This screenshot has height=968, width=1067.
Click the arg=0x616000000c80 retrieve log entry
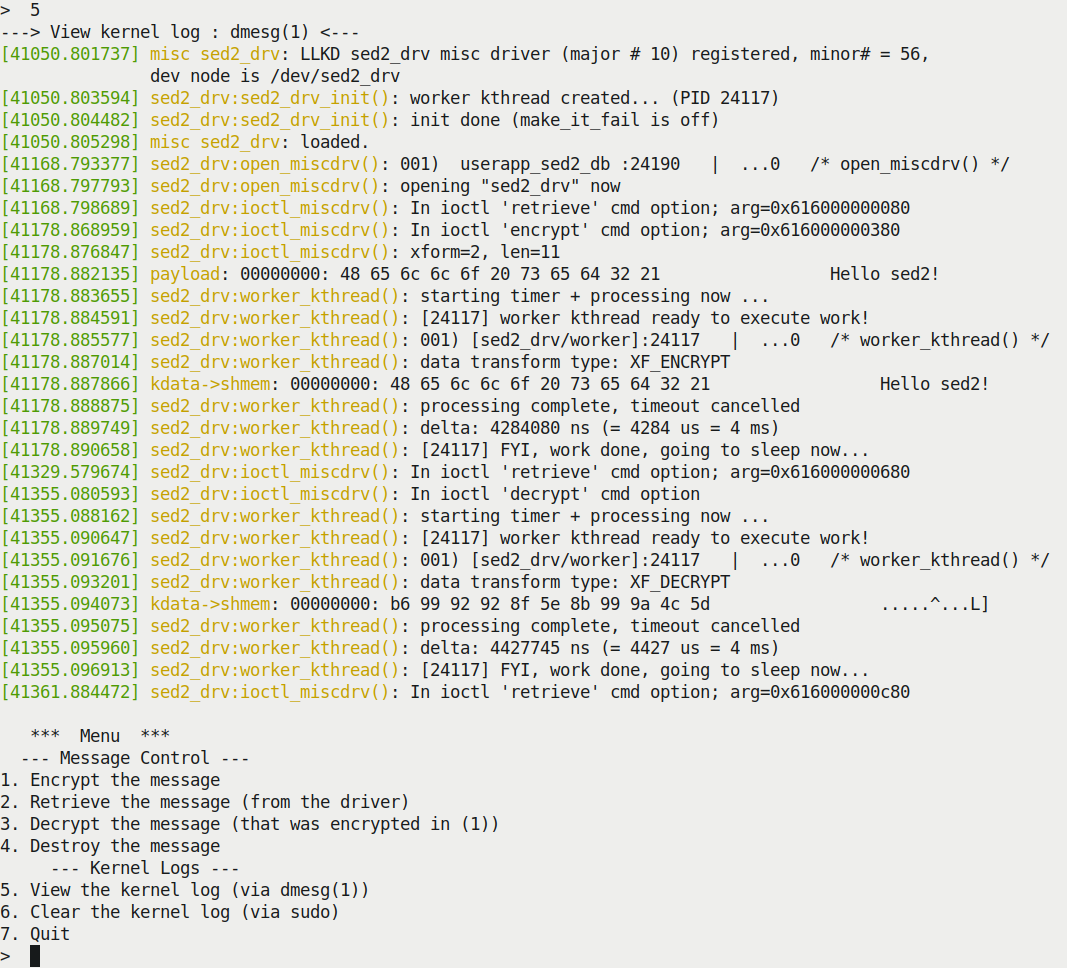(455, 692)
